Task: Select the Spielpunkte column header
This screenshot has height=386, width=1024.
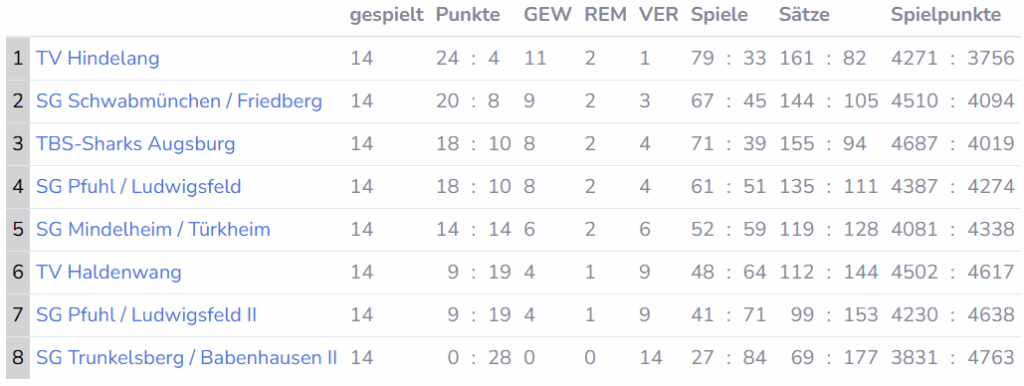Action: pos(946,16)
